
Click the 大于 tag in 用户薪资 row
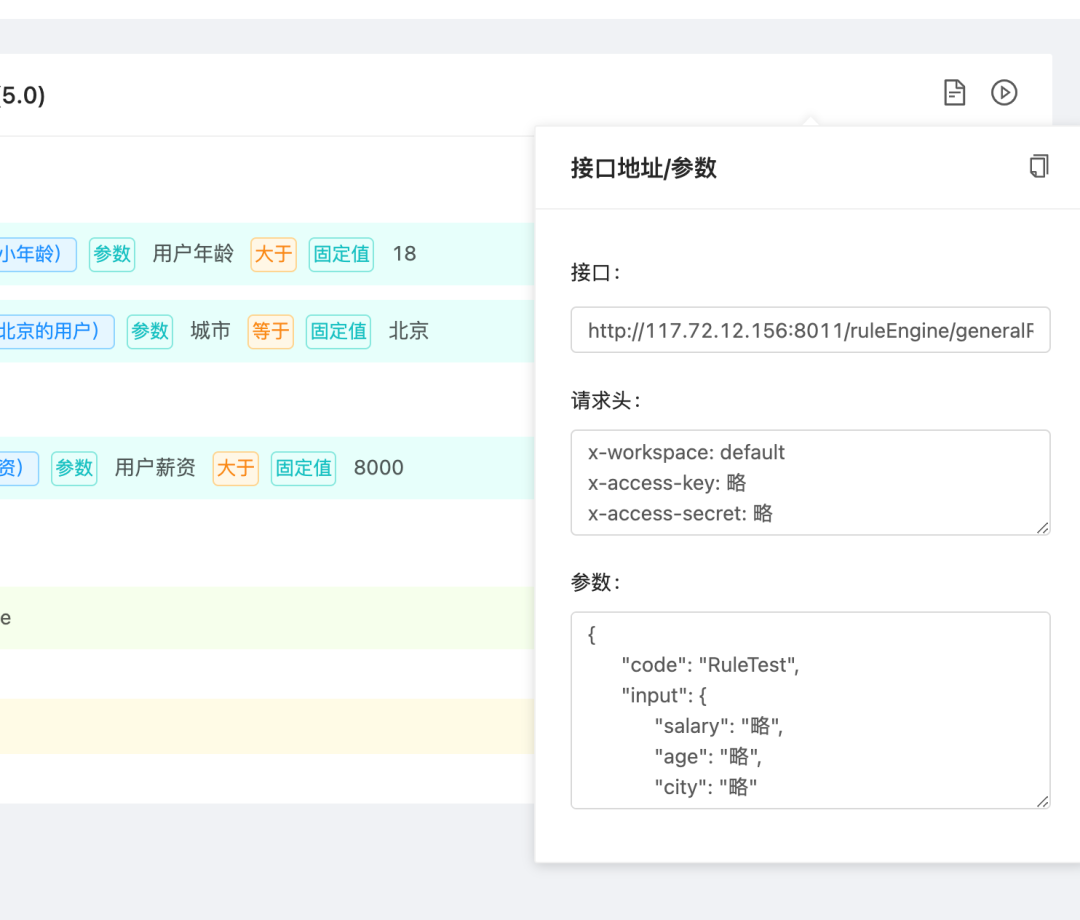pyautogui.click(x=236, y=468)
